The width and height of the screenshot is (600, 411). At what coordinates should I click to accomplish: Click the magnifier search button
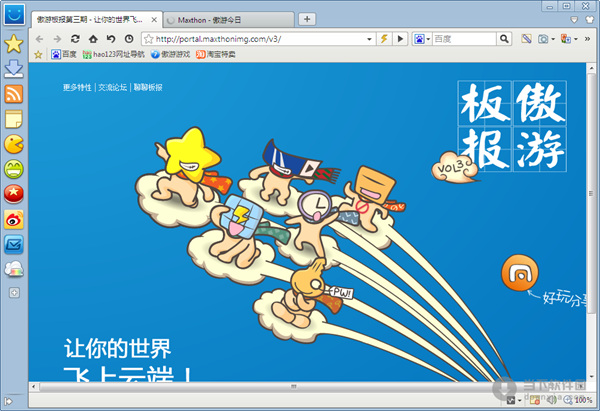504,39
